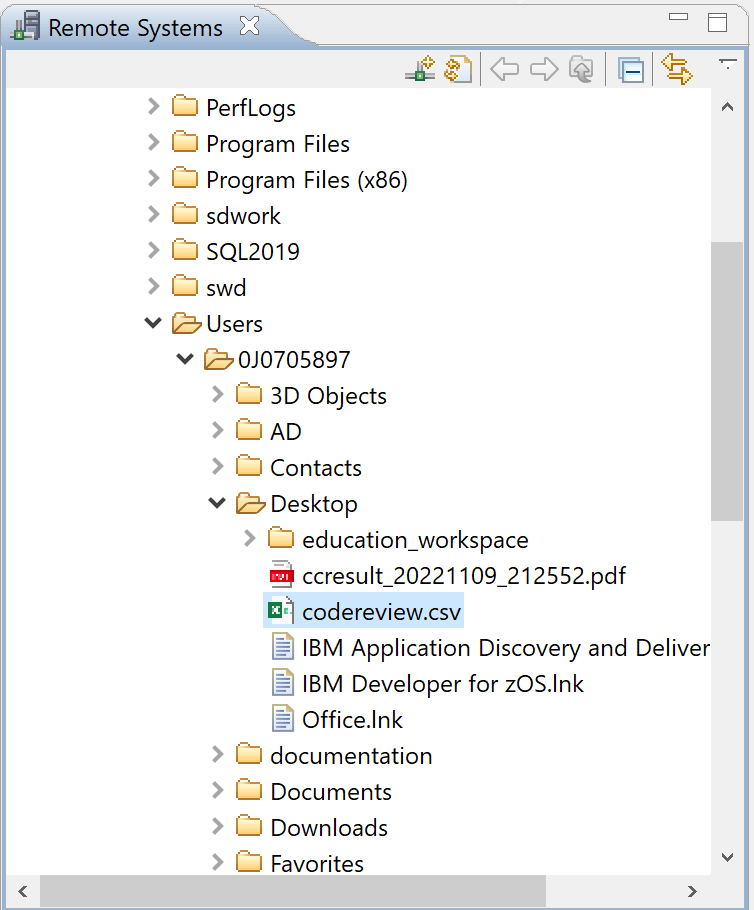Toggle Link with Editor mode
This screenshot has width=754, height=910.
677,68
